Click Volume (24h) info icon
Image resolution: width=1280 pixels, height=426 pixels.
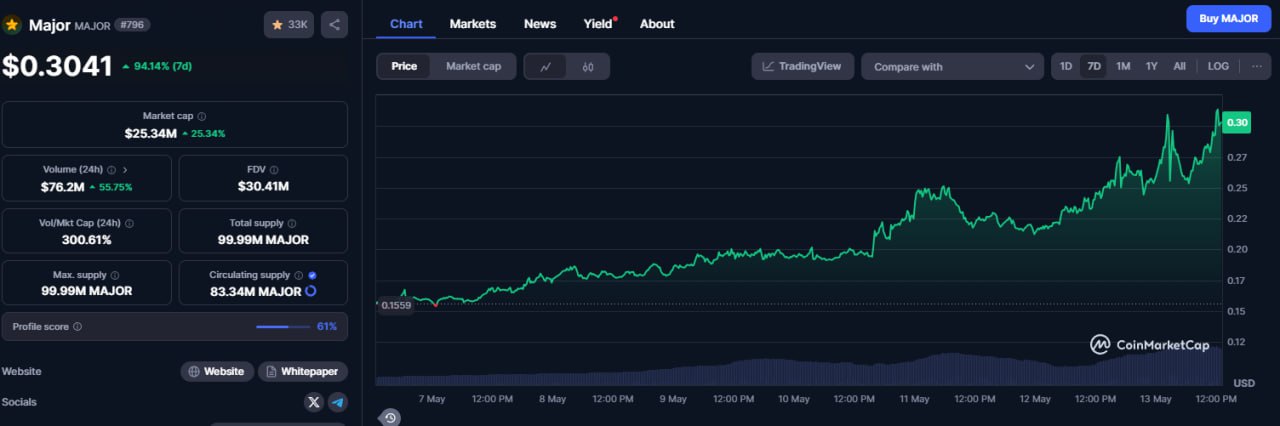pyautogui.click(x=111, y=170)
